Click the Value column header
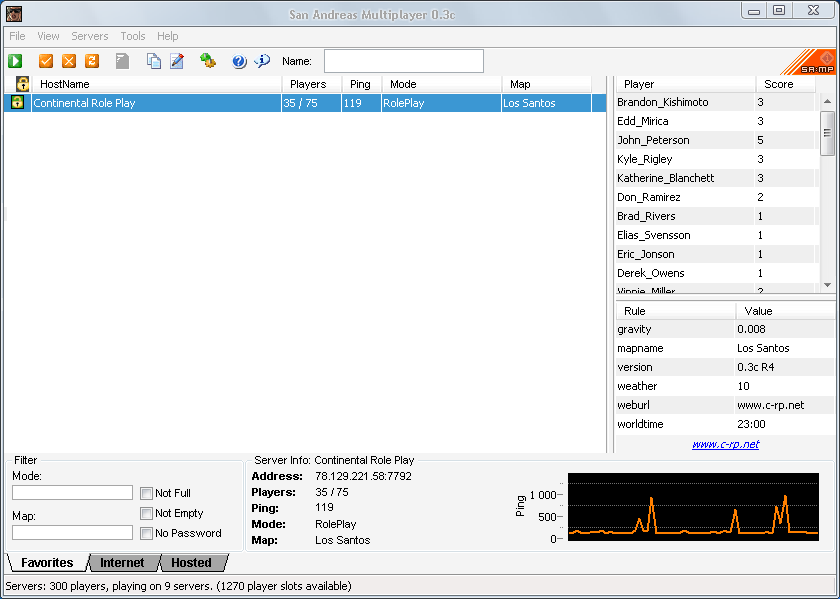Viewport: 840px width, 599px height. click(x=784, y=311)
